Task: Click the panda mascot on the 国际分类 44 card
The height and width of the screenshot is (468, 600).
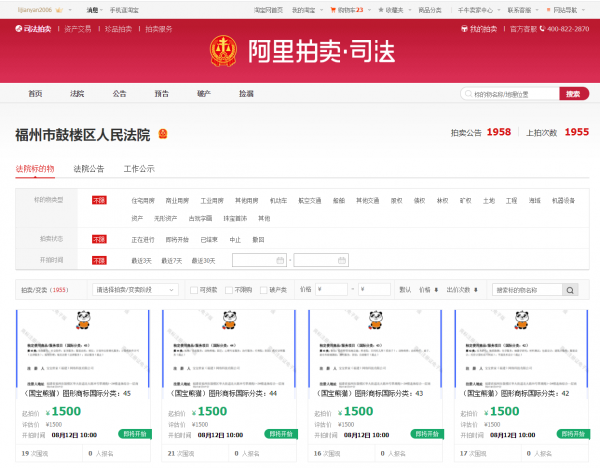Action: coord(229,320)
